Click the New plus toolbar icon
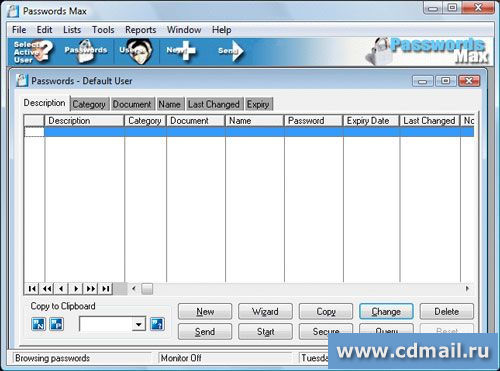 (181, 51)
